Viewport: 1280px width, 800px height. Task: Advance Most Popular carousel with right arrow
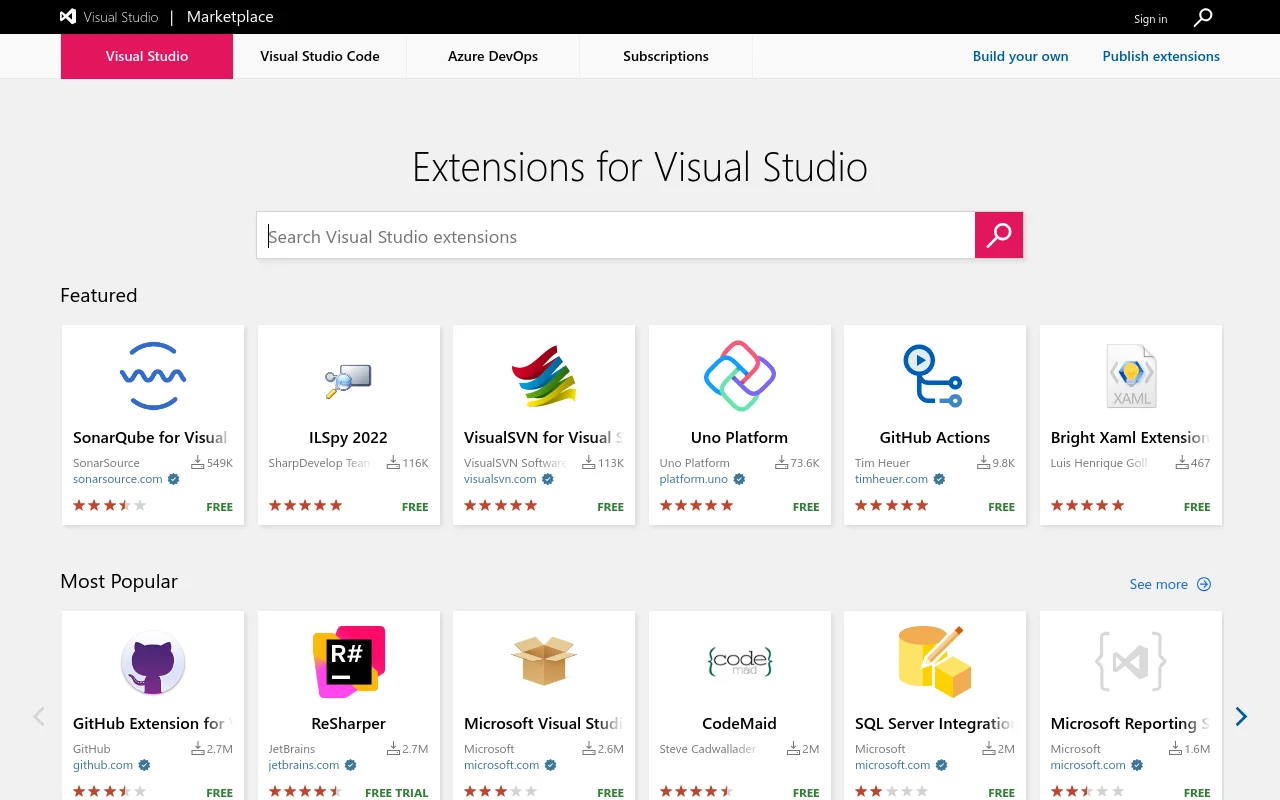pyautogui.click(x=1241, y=716)
